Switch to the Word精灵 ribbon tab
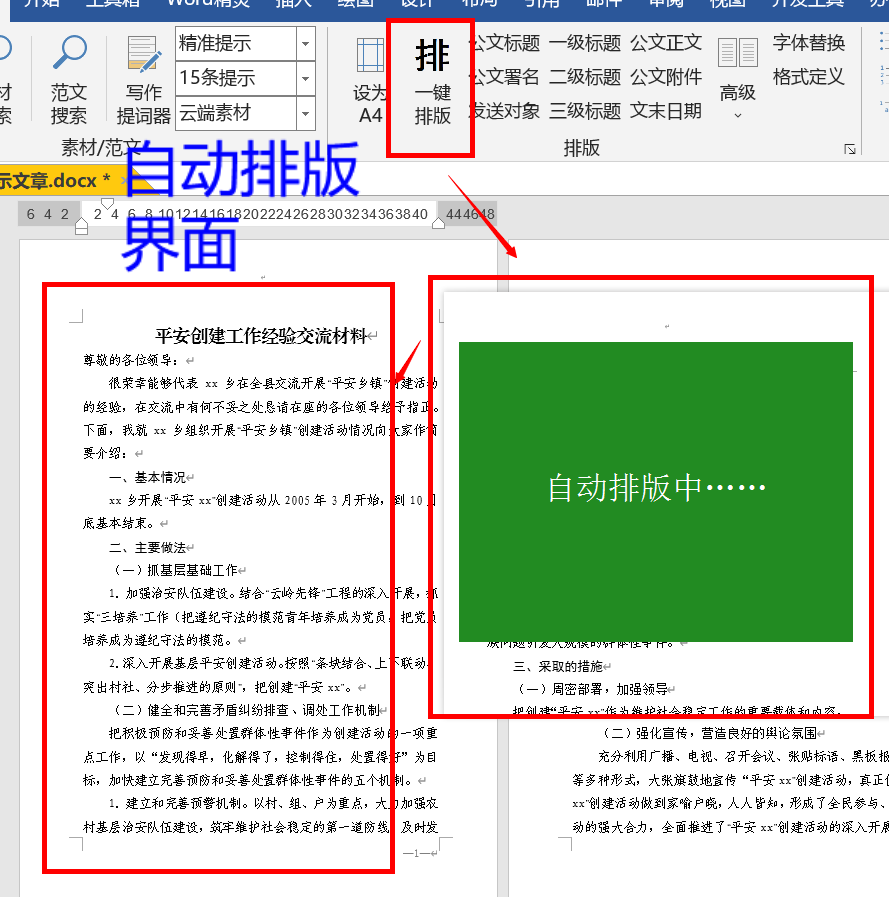 (208, 4)
